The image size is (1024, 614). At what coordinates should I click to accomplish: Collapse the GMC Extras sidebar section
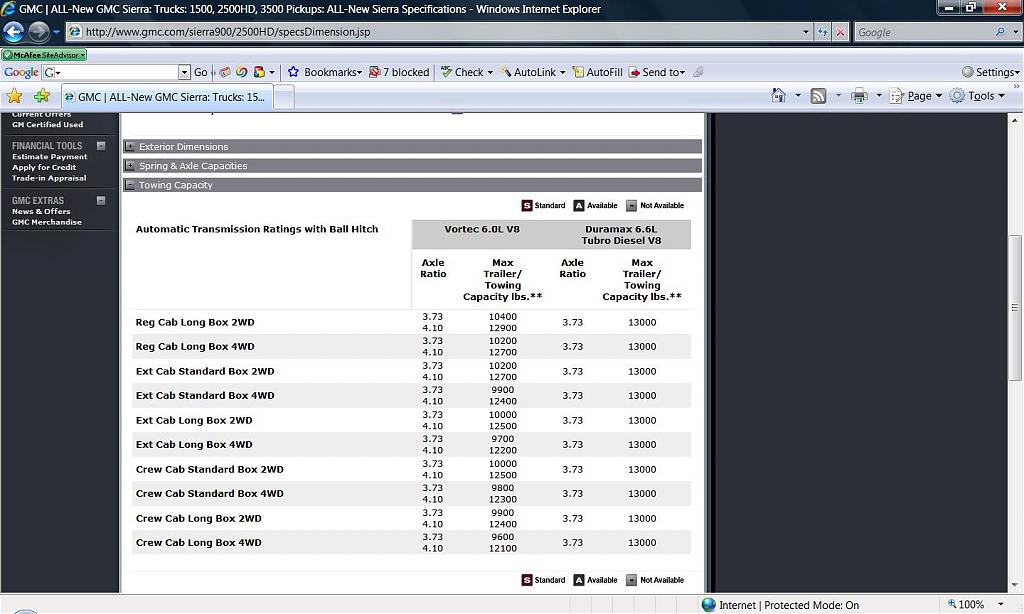pos(101,200)
